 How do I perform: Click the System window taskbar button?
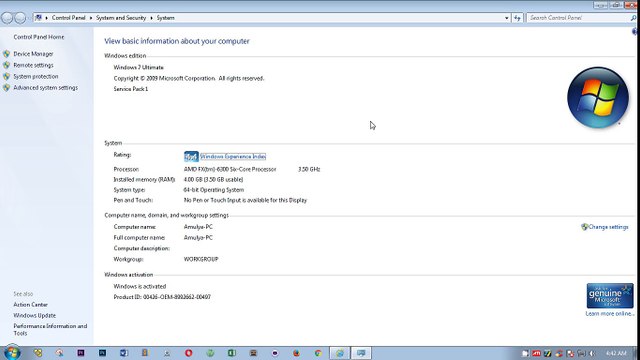pyautogui.click(x=361, y=353)
